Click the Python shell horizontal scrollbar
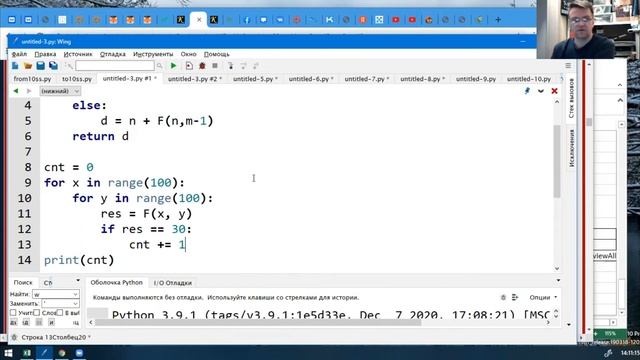Viewport: 640px width, 360px height. (258, 322)
